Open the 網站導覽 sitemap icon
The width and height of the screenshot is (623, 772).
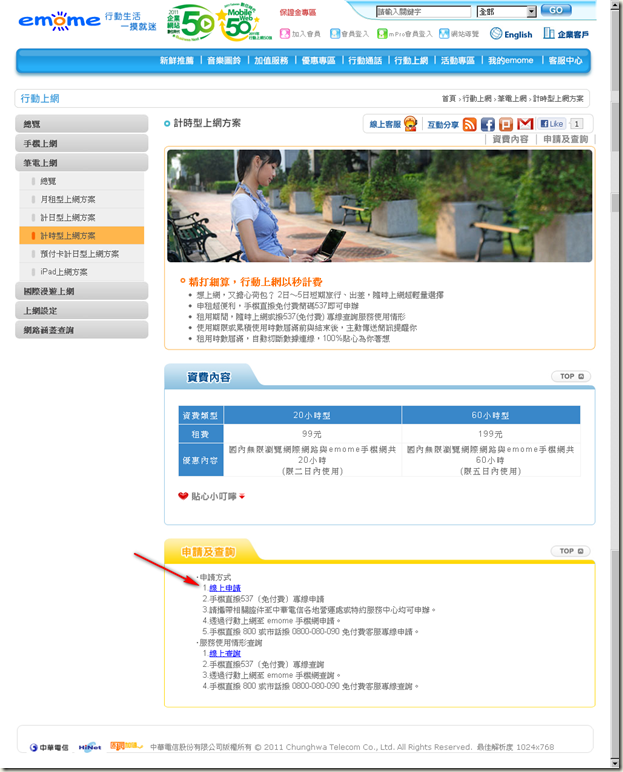[444, 33]
